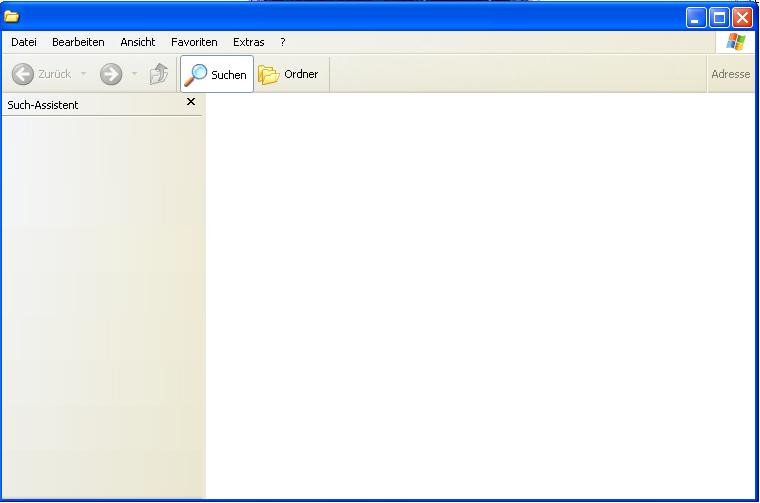Open the Extras menu
This screenshot has height=503, width=760.
coord(249,42)
